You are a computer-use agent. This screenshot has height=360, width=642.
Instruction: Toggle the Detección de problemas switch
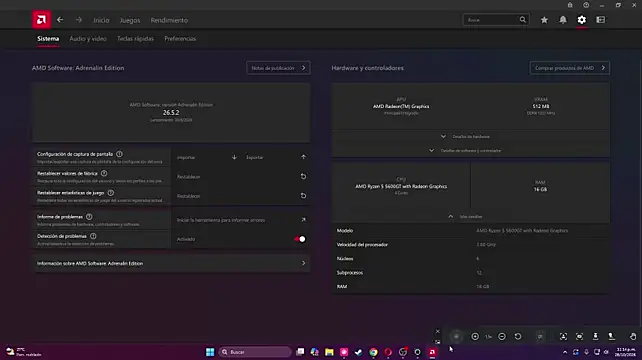pyautogui.click(x=300, y=239)
